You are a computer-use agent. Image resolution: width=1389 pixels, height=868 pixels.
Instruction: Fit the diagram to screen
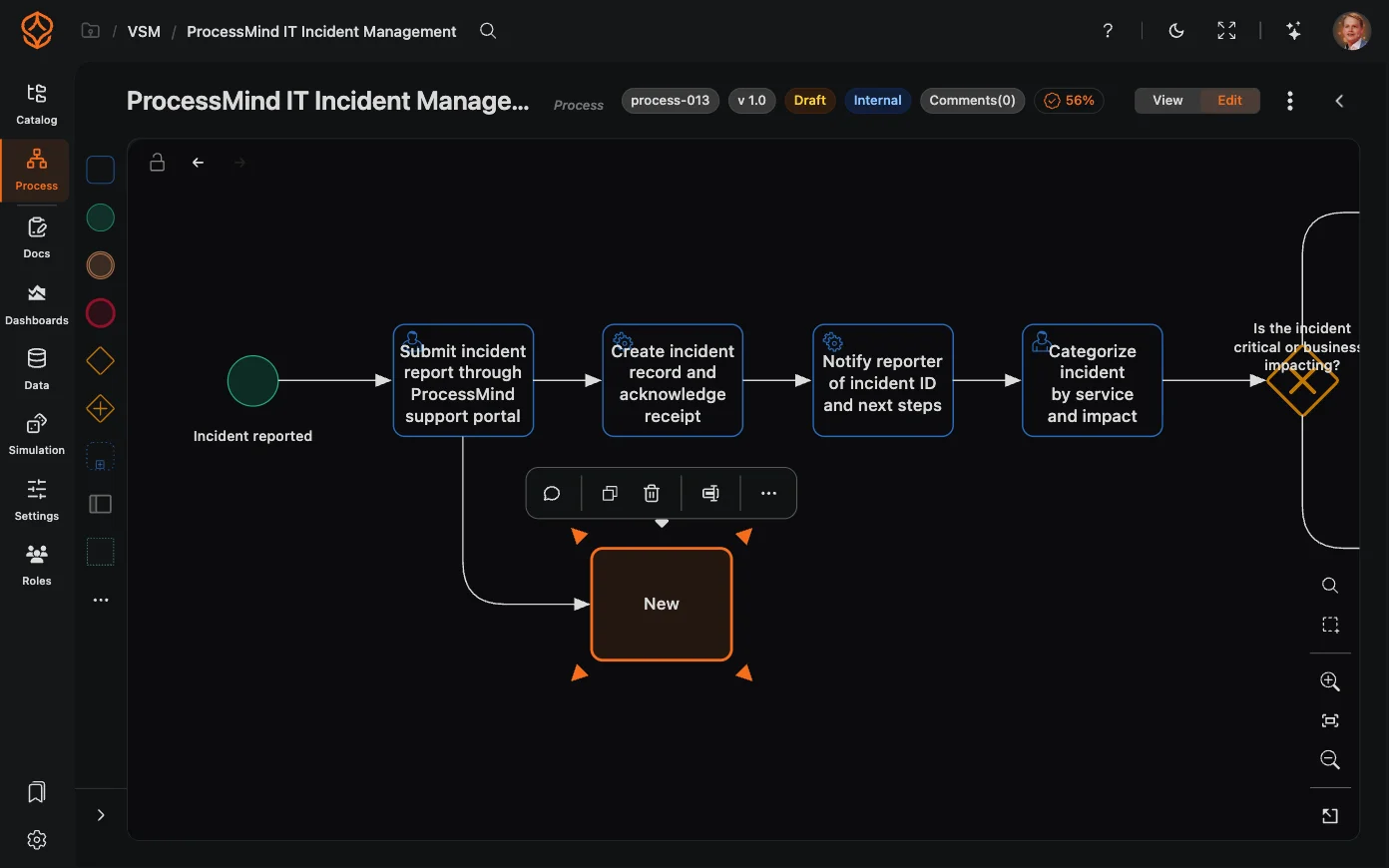point(1330,720)
